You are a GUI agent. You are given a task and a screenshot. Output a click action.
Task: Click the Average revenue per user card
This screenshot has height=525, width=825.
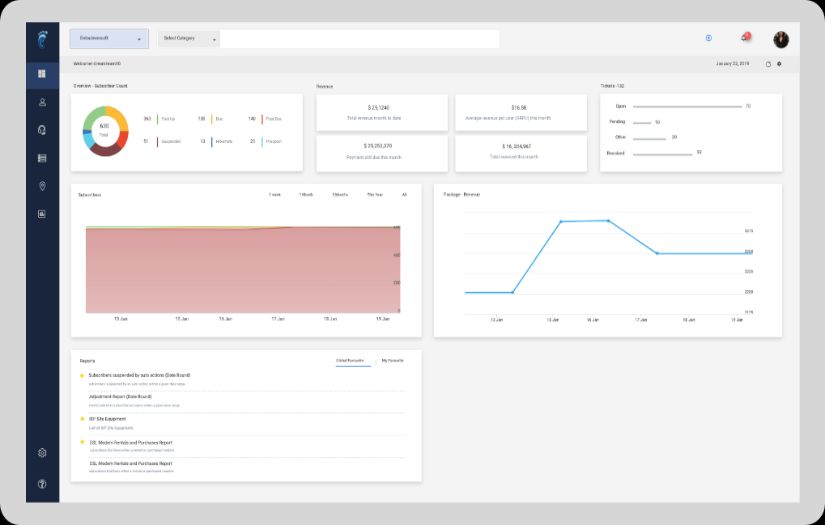[x=521, y=113]
